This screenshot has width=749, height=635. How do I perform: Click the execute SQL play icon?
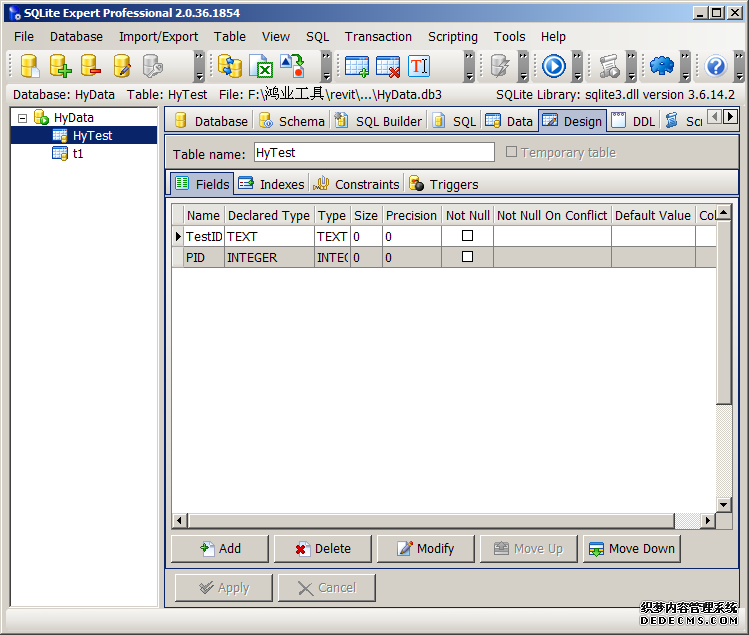pyautogui.click(x=554, y=66)
